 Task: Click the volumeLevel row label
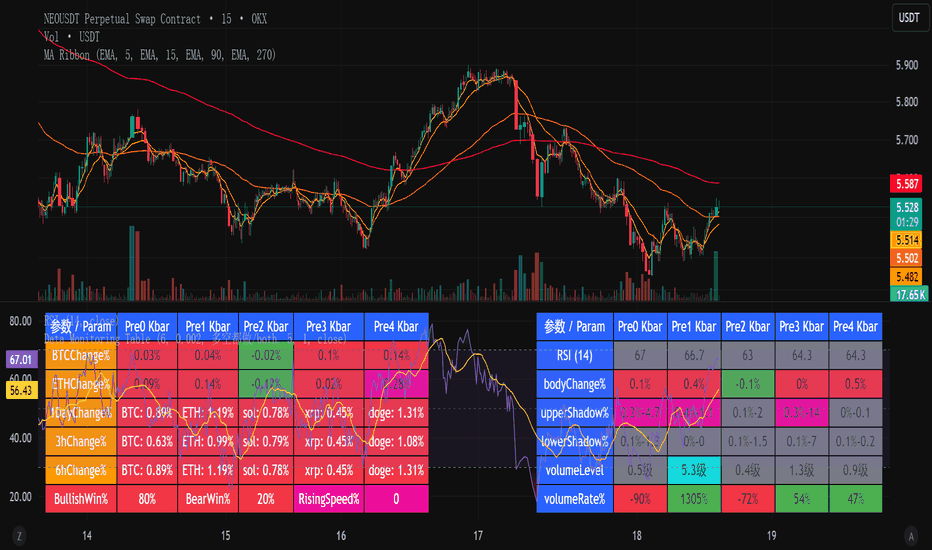(x=575, y=470)
